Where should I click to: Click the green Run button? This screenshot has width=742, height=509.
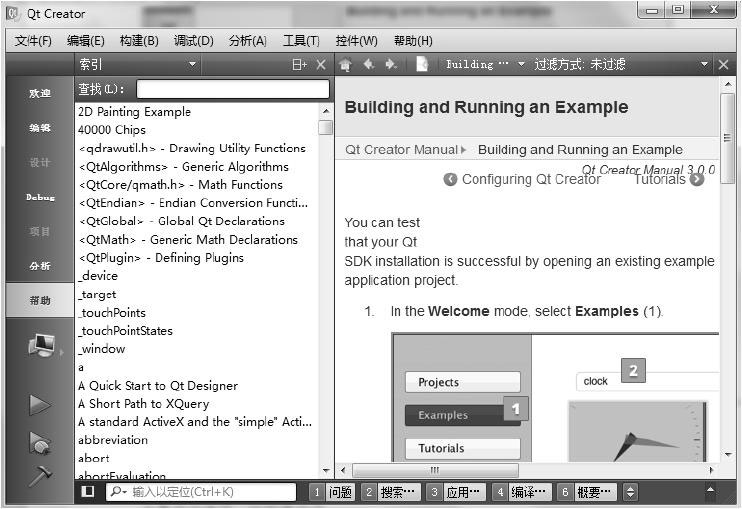pos(40,405)
